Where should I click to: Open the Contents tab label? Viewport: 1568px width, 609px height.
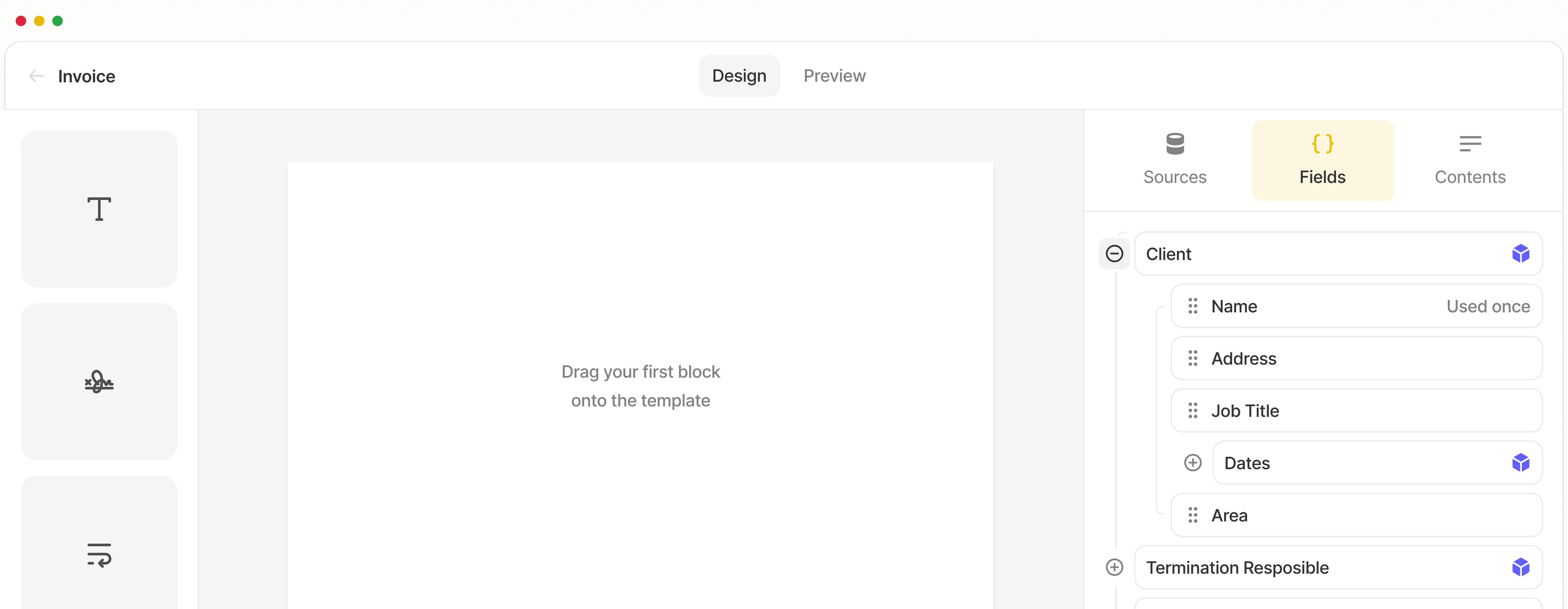click(x=1470, y=177)
